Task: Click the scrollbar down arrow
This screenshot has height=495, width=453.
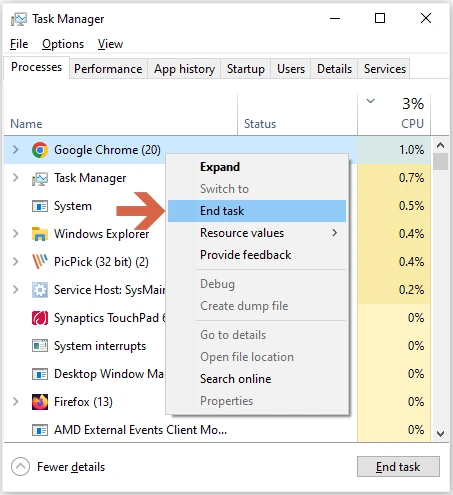Action: click(x=440, y=433)
